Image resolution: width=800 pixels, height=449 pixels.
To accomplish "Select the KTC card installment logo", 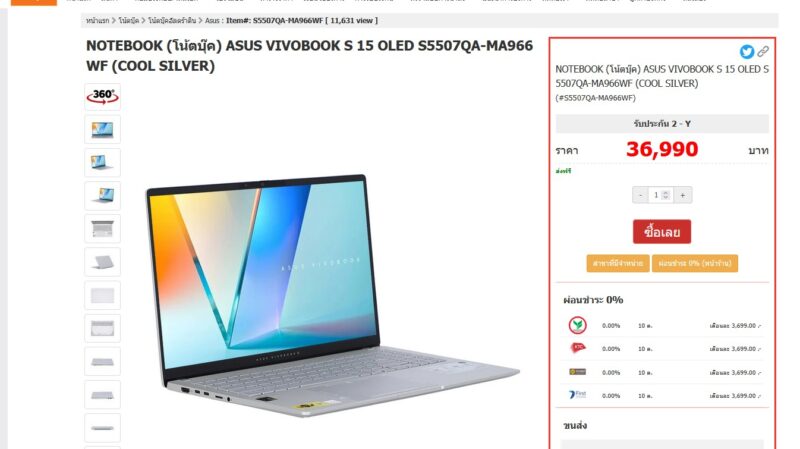I will (578, 348).
